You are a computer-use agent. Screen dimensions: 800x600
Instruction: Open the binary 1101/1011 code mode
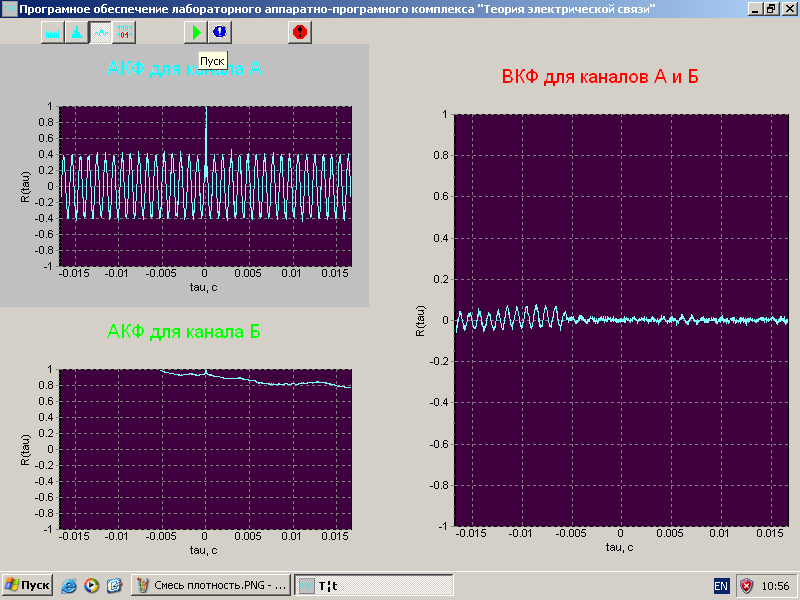pyautogui.click(x=124, y=32)
